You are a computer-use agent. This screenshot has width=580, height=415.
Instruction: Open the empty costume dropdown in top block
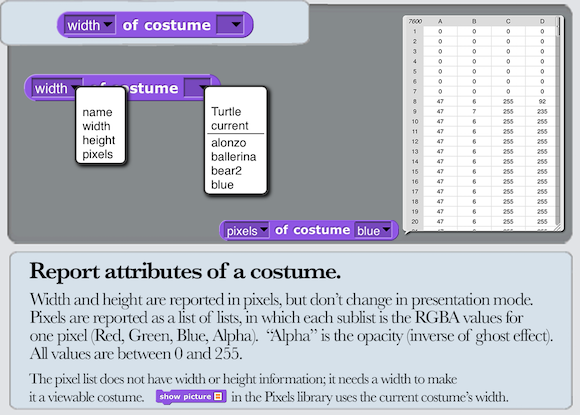[x=230, y=25]
